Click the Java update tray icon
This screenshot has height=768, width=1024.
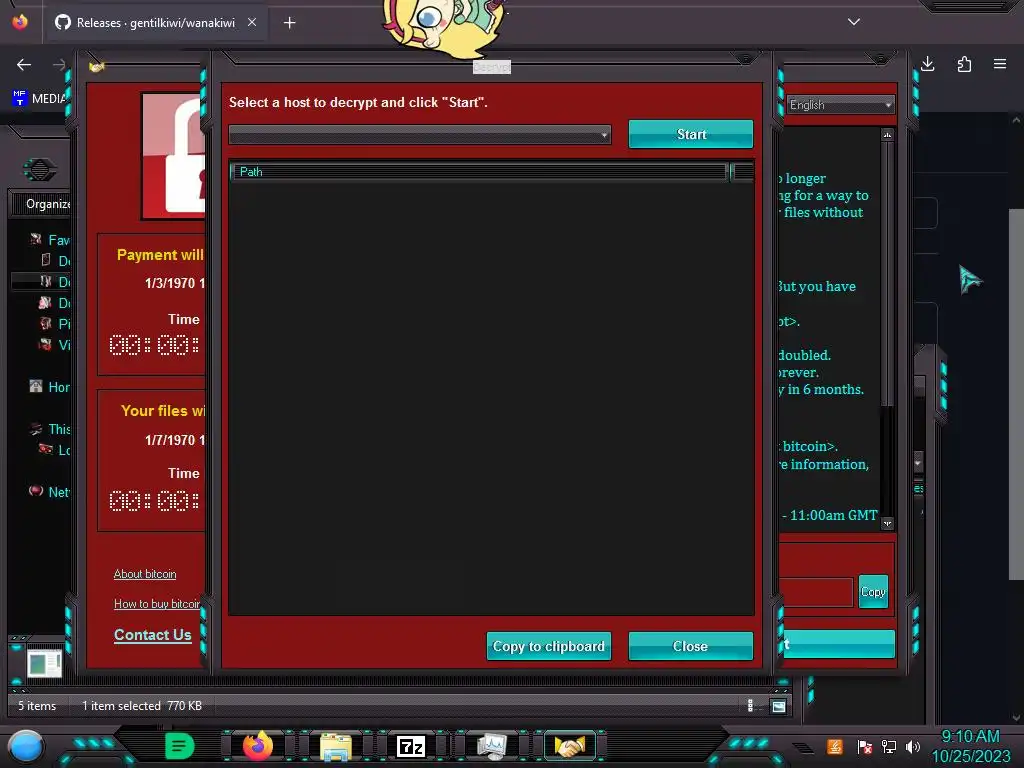click(835, 746)
